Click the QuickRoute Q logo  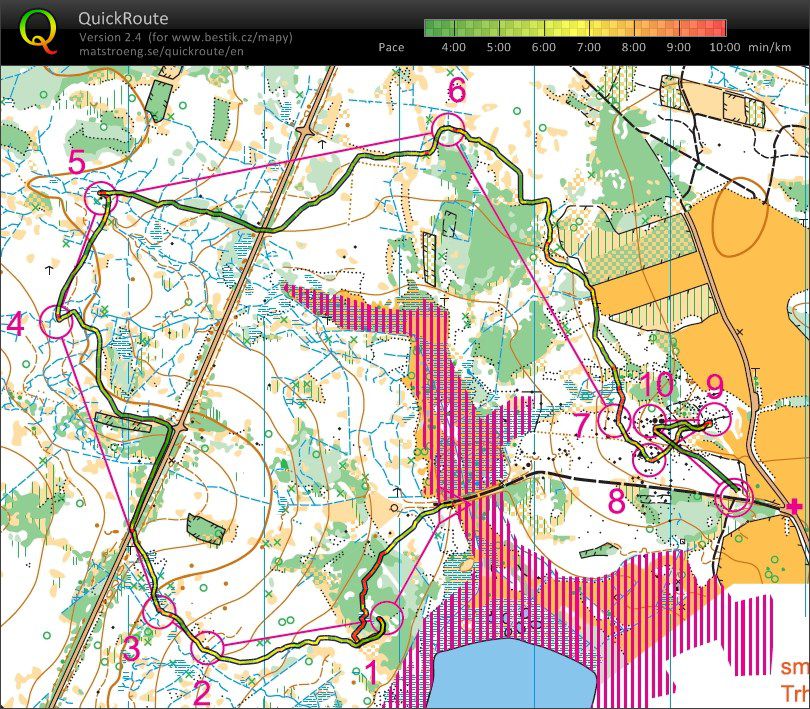pyautogui.click(x=38, y=32)
